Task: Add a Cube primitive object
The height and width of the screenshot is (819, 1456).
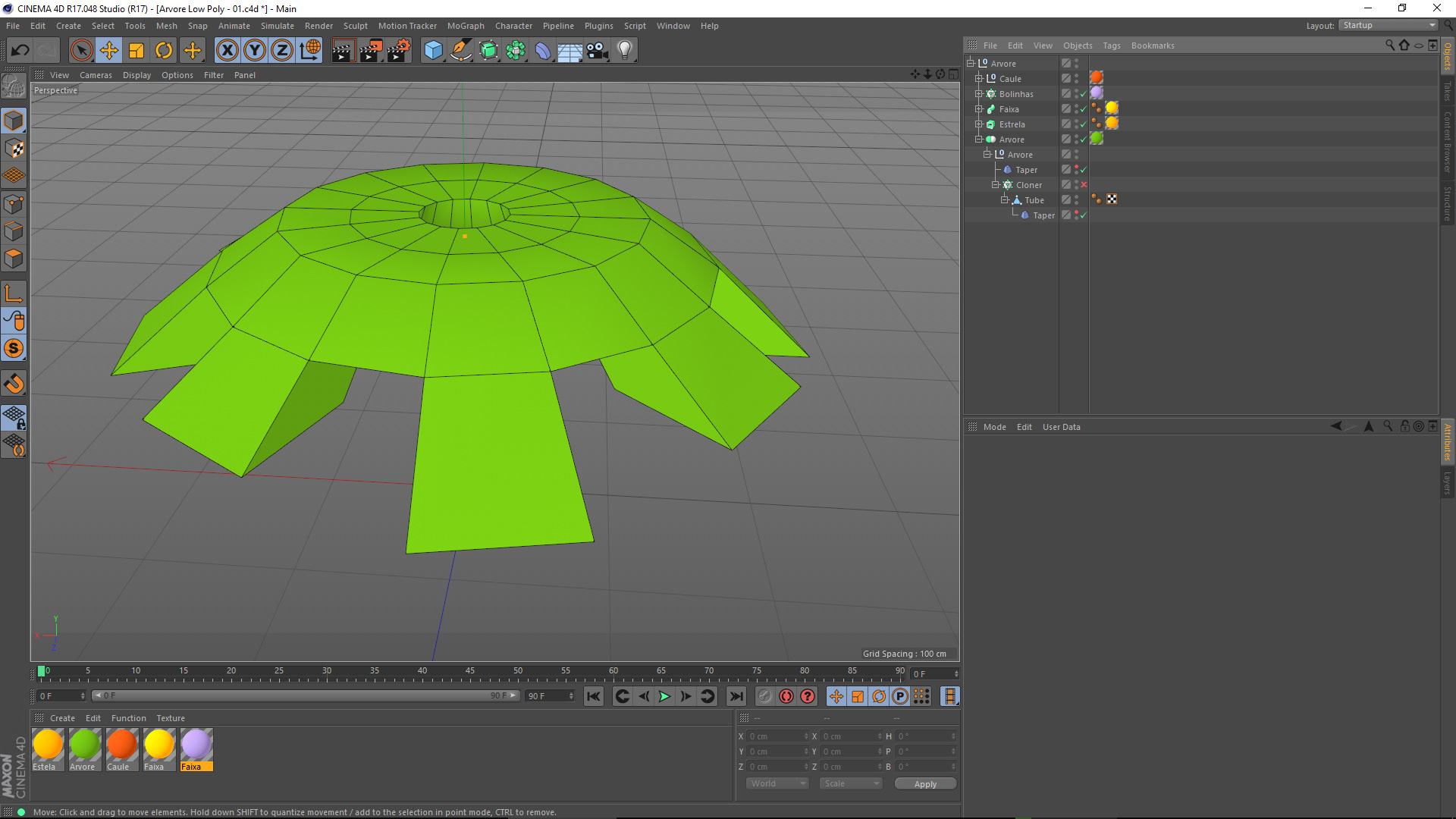Action: click(x=433, y=51)
